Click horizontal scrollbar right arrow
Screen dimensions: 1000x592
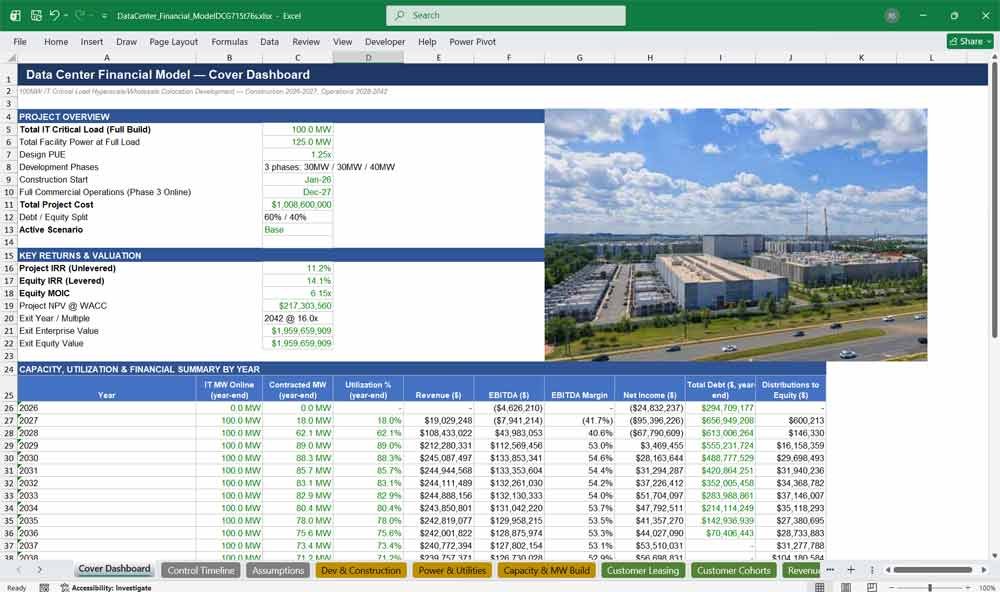click(984, 570)
